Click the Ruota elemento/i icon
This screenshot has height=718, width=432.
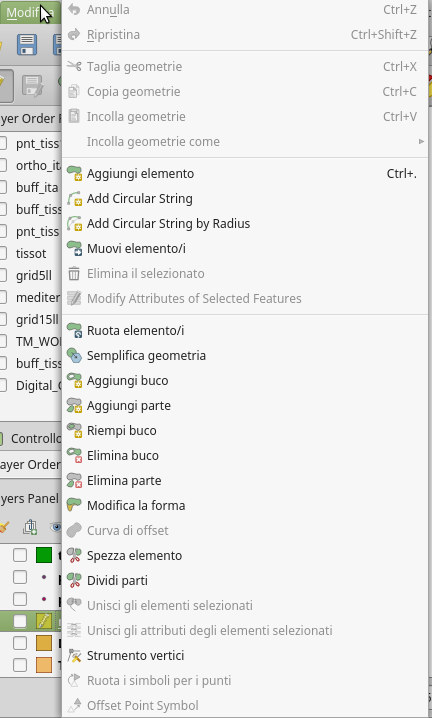pyautogui.click(x=74, y=331)
